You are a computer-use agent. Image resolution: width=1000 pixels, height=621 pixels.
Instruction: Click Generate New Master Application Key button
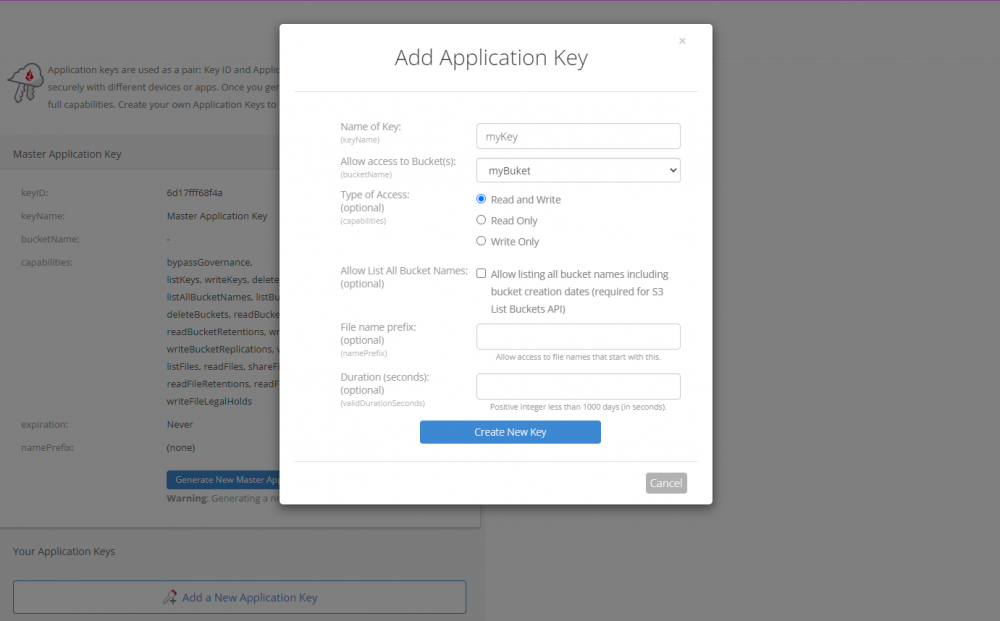[223, 479]
